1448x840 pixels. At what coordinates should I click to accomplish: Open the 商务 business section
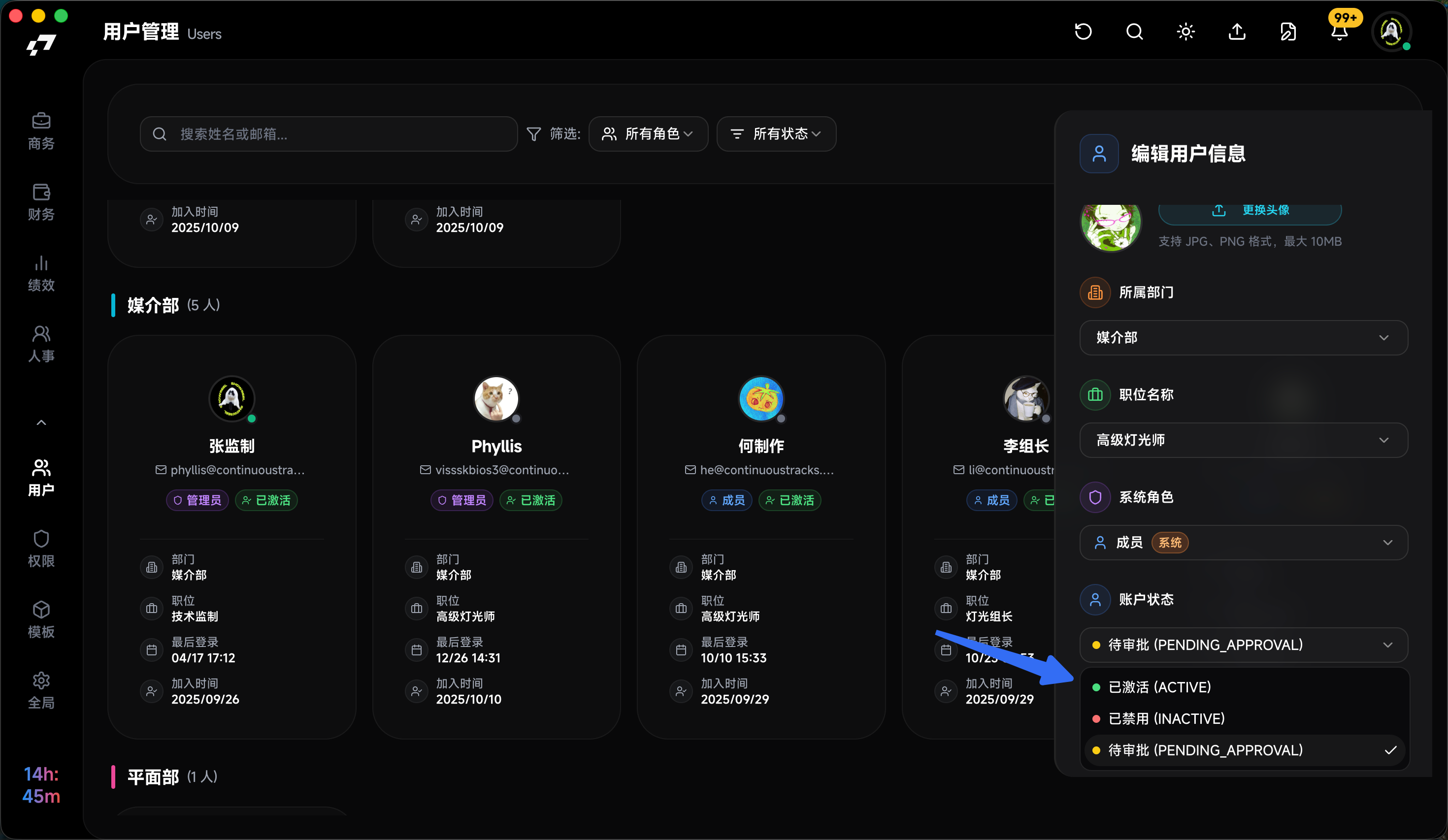point(41,131)
